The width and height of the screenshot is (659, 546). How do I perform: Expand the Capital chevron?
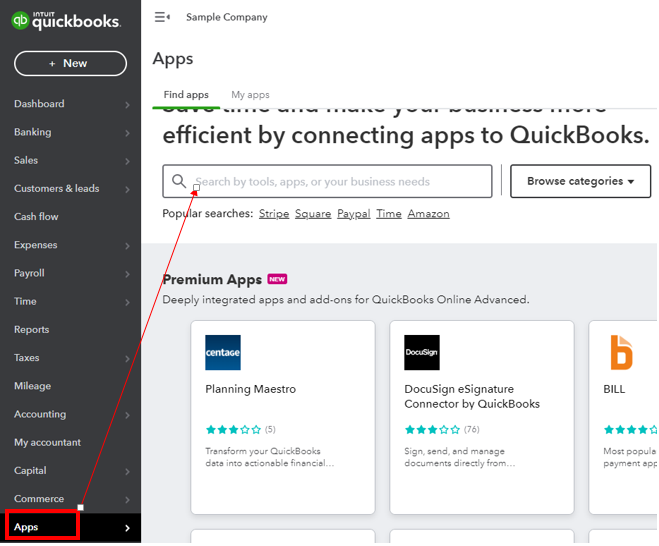[x=127, y=471]
